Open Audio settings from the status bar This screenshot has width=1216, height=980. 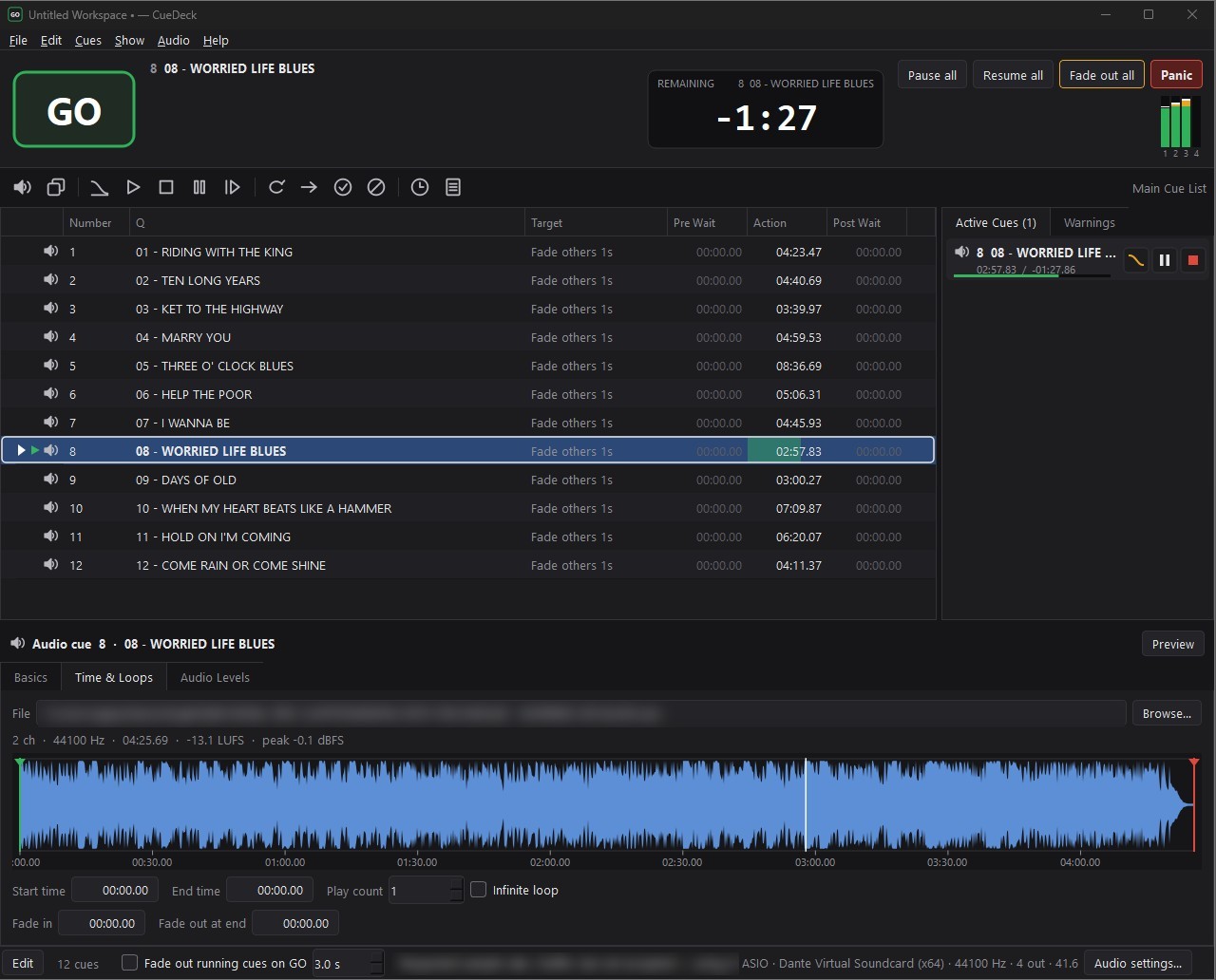point(1137,963)
